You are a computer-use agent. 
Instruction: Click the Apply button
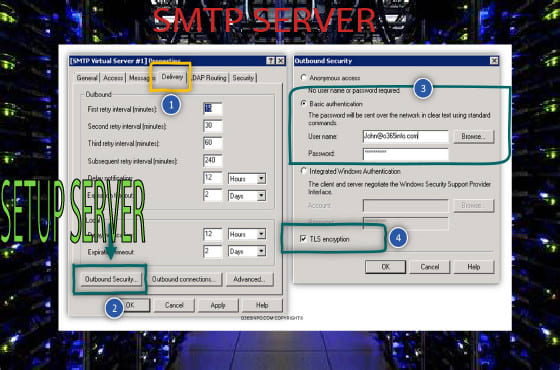[x=218, y=305]
